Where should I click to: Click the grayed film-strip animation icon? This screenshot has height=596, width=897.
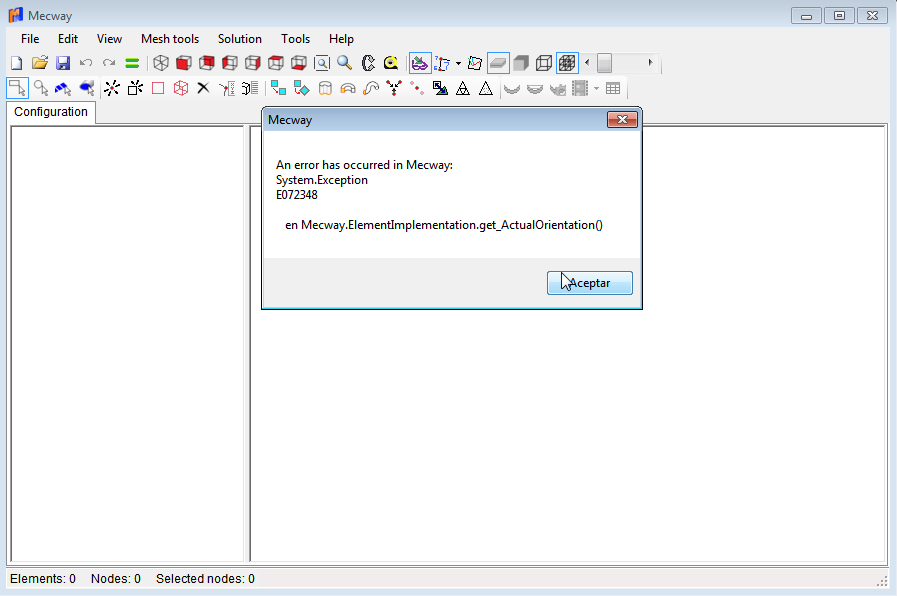(580, 88)
